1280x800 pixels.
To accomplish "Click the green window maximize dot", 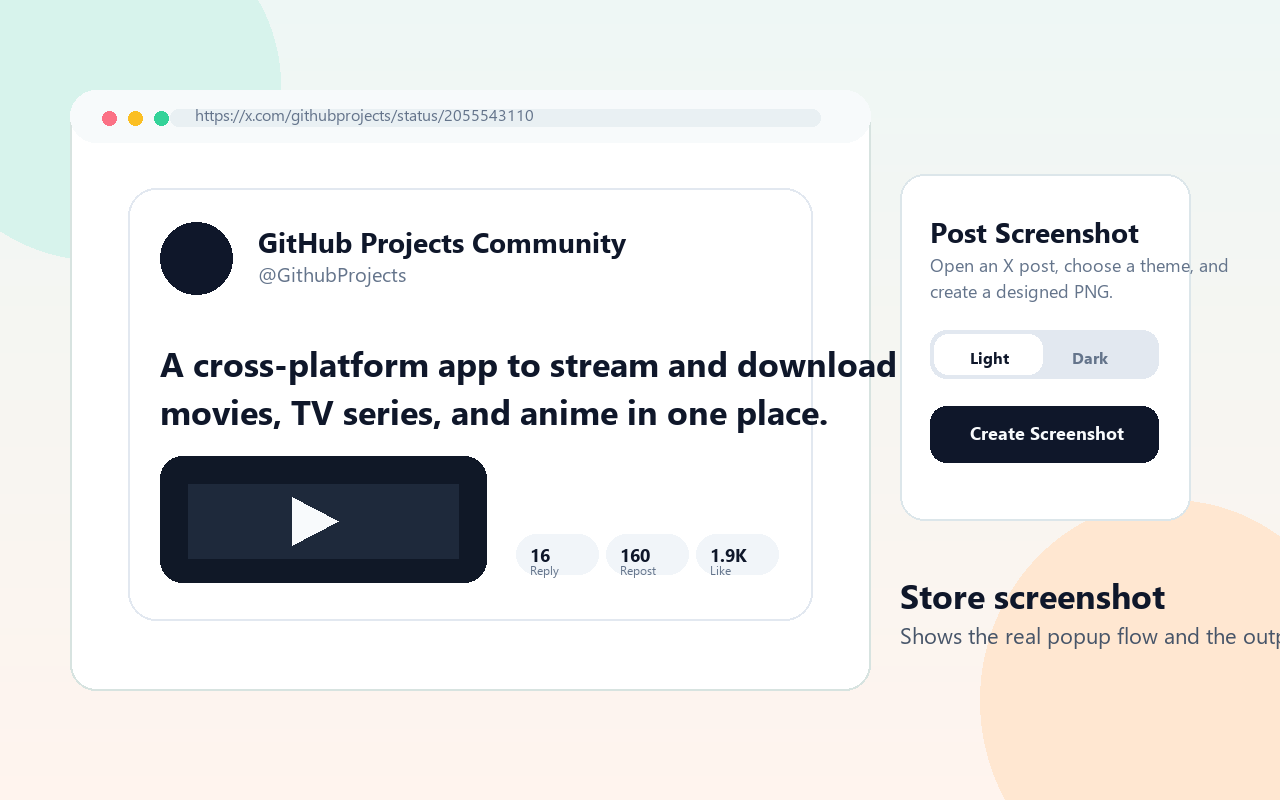I will pos(161,118).
